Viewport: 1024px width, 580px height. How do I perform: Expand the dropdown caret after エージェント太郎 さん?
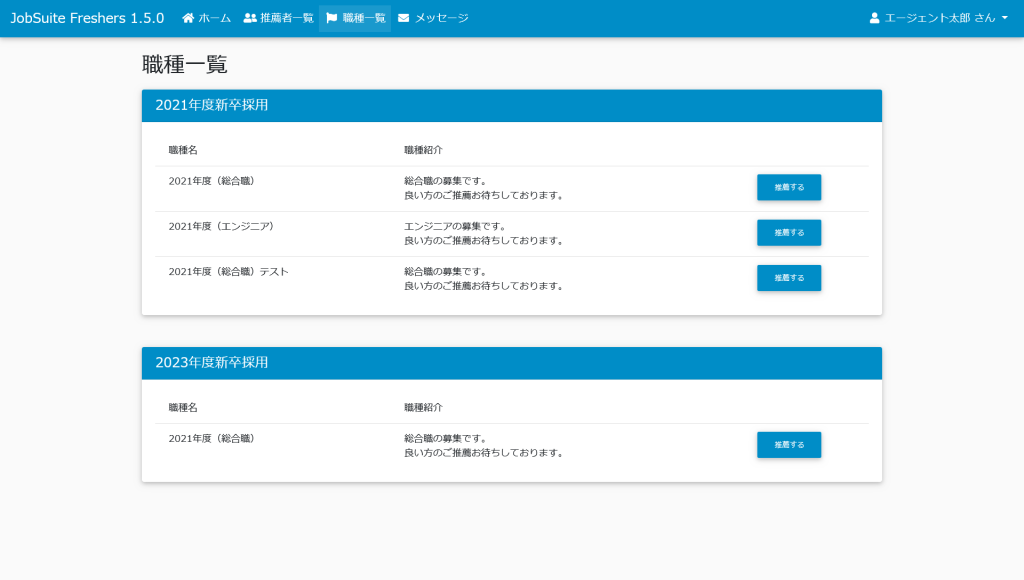point(1004,18)
